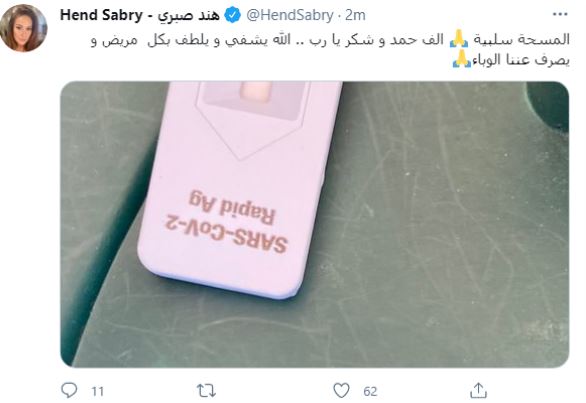The image size is (586, 403).
Task: Click the like count of 62
Action: tap(370, 391)
